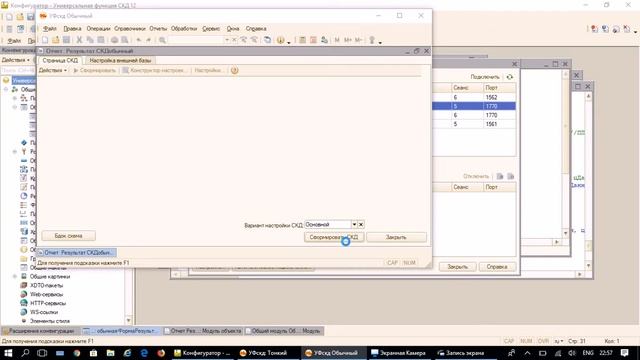The width and height of the screenshot is (640, 360).
Task: Click the Print preview toolbar icon
Action: click(124, 40)
